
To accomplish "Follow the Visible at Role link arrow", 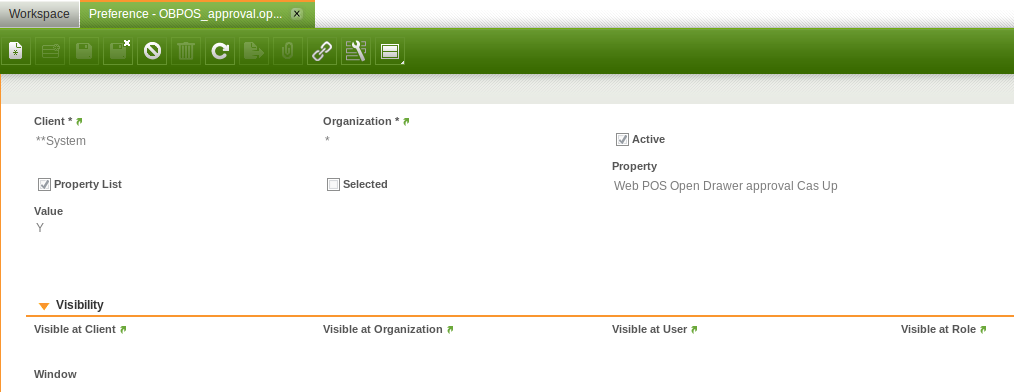I will (x=983, y=330).
